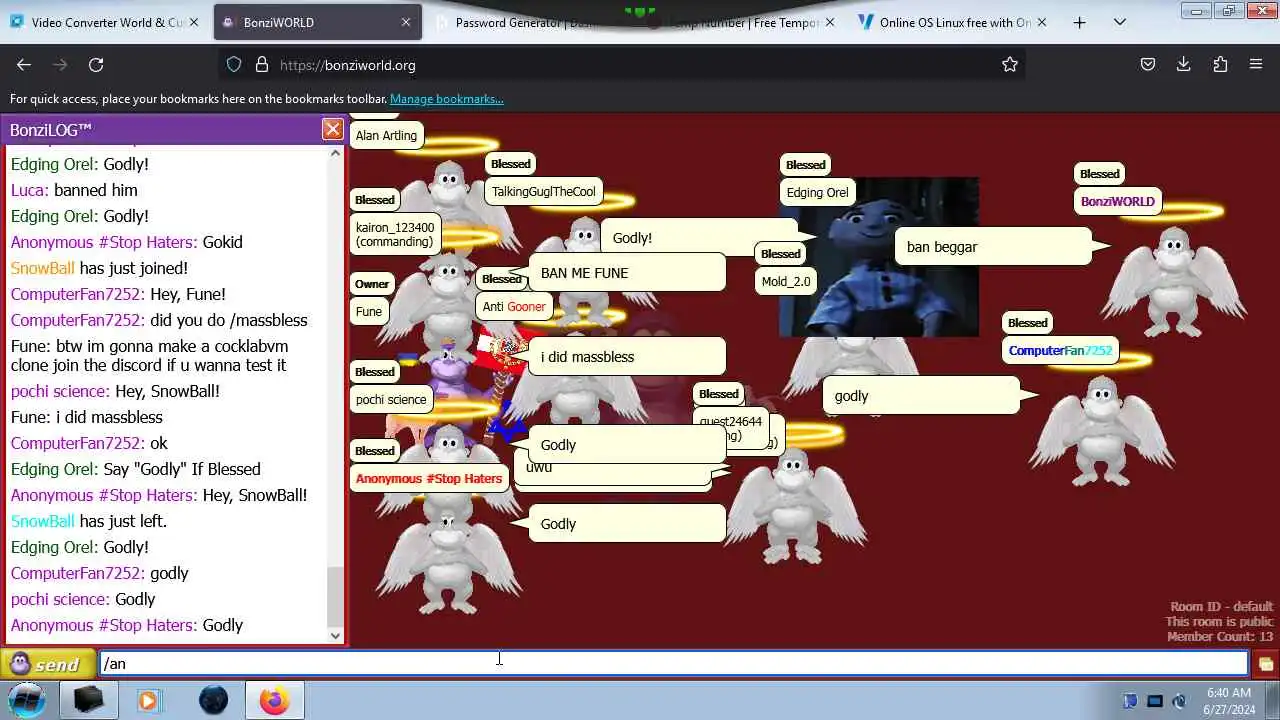Viewport: 1280px width, 720px height.
Task: Open a new browser tab
Action: (1079, 22)
